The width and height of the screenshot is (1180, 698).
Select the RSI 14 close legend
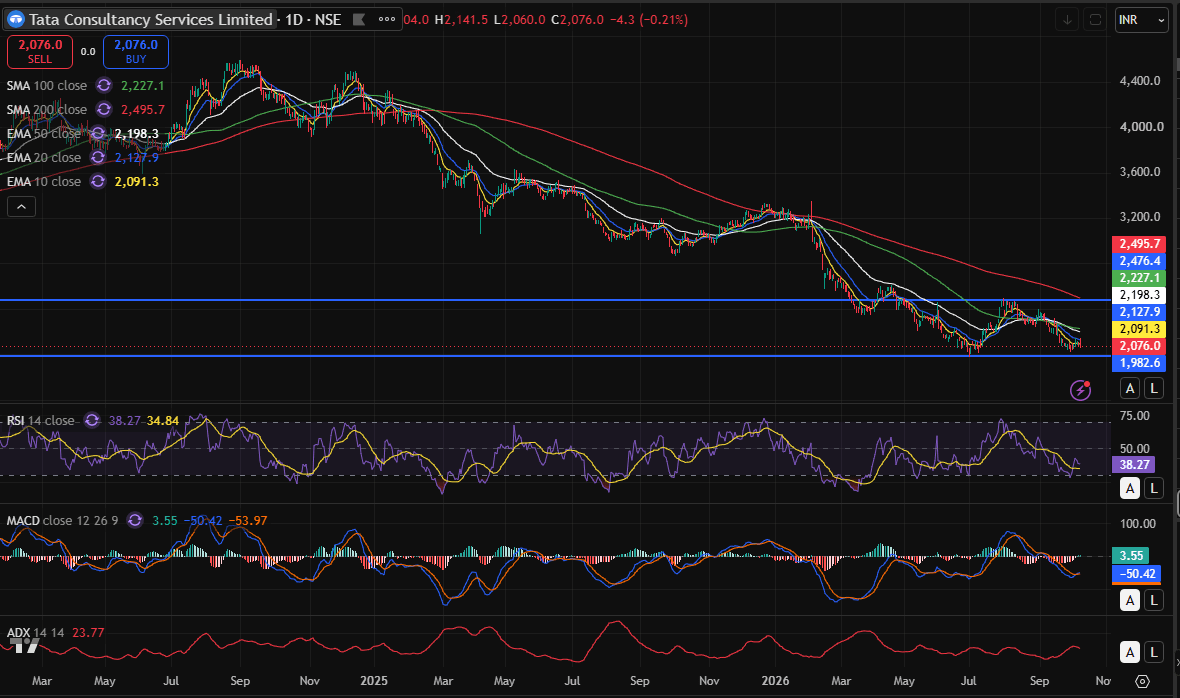41,420
